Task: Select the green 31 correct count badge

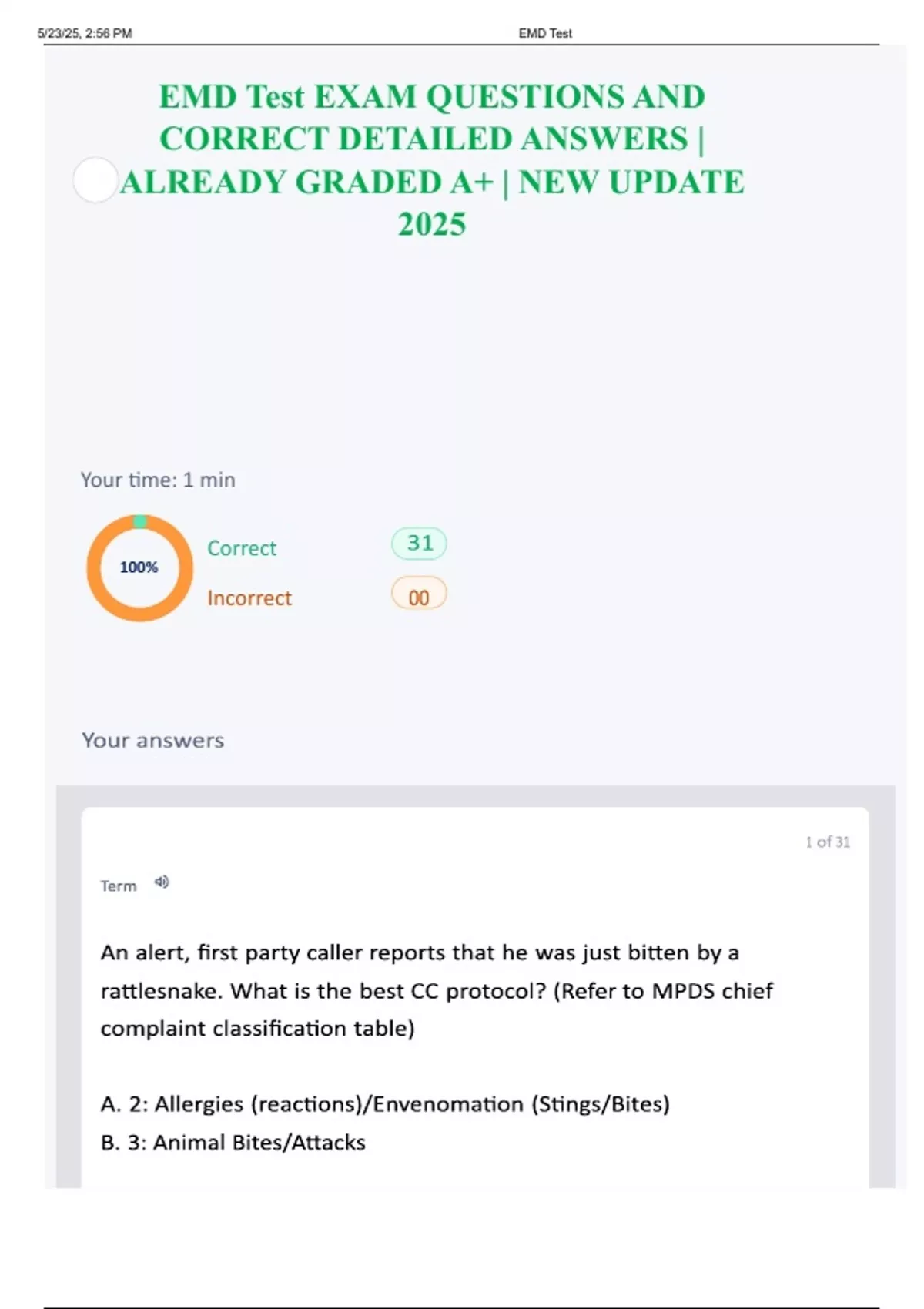Action: pos(419,544)
